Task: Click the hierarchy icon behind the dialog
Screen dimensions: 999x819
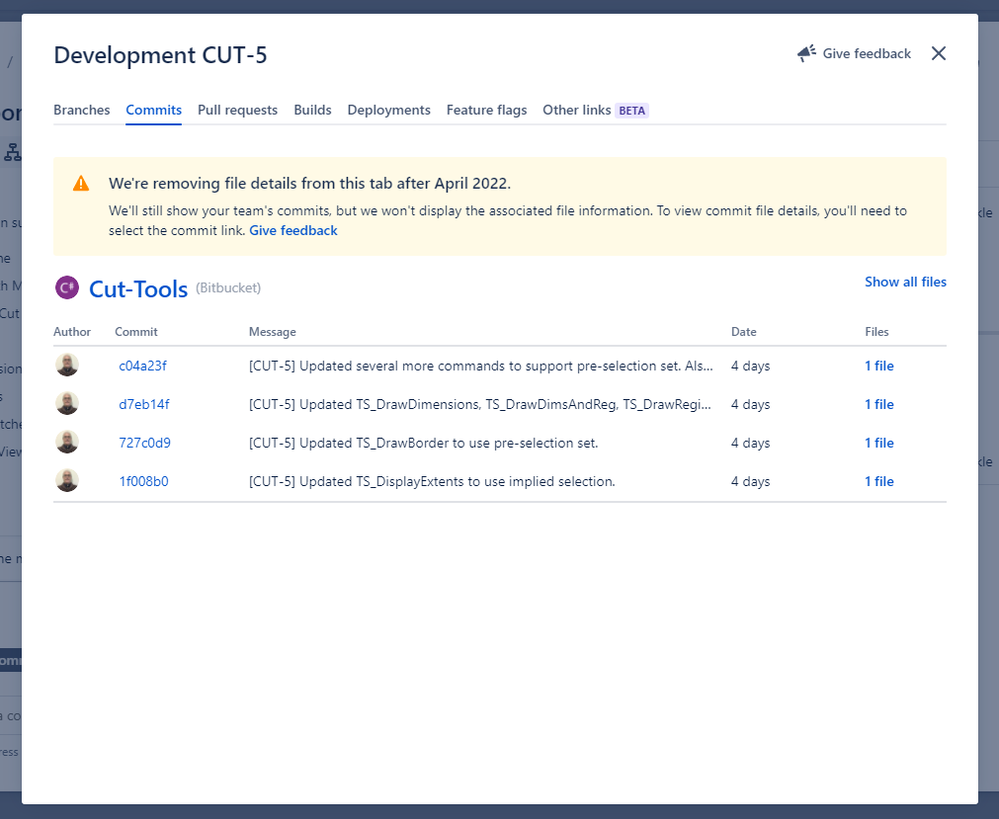Action: (13, 152)
